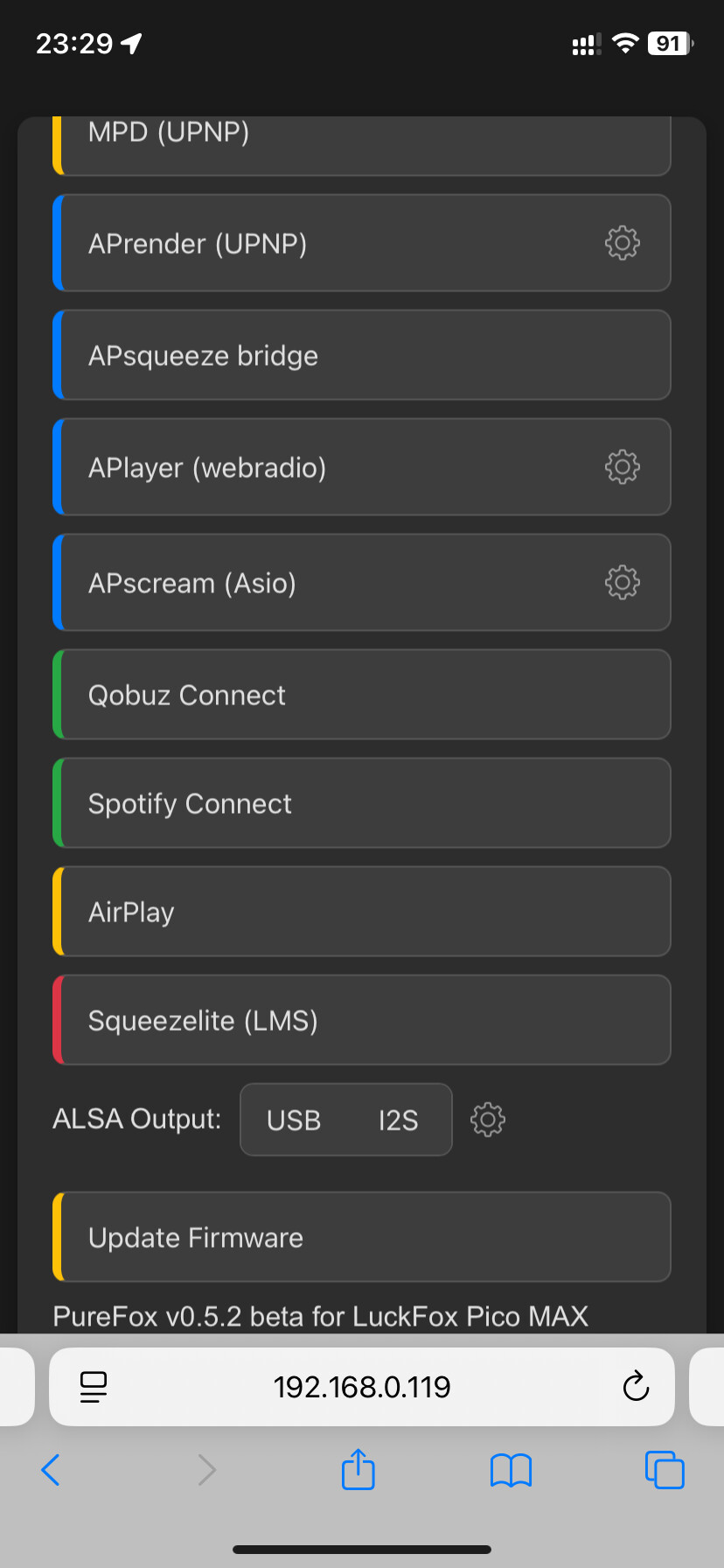
Task: Toggle the Squeezelite (LMS) service
Action: pos(362,1020)
